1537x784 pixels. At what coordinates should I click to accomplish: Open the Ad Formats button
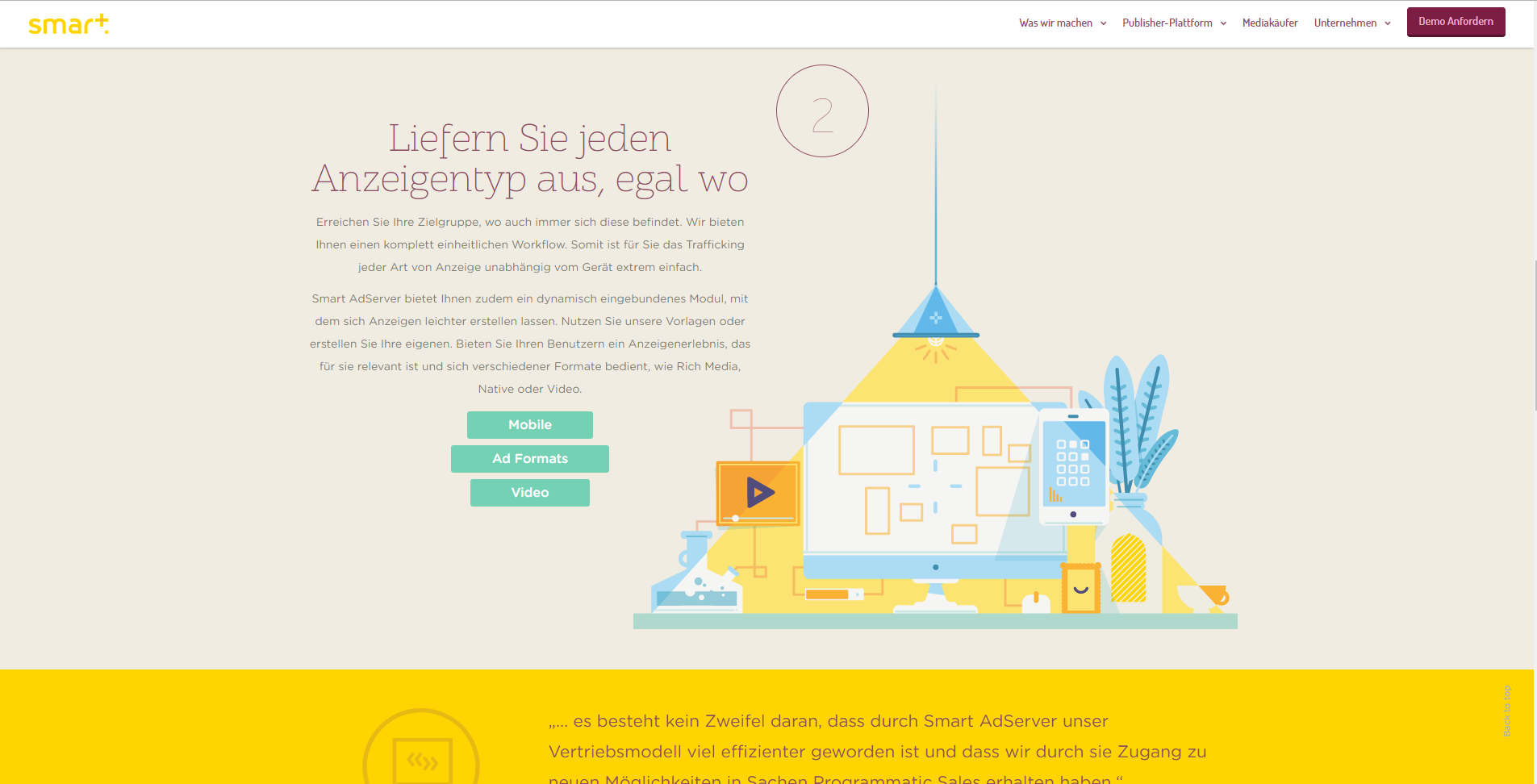point(530,459)
